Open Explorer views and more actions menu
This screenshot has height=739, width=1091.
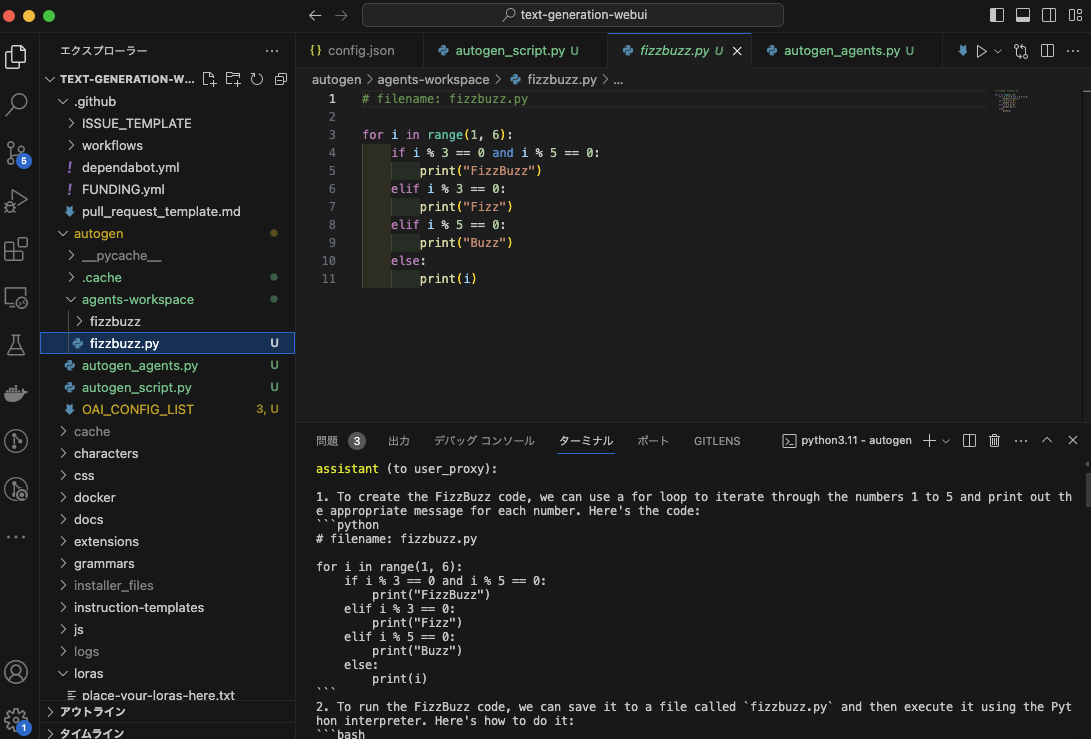point(272,51)
